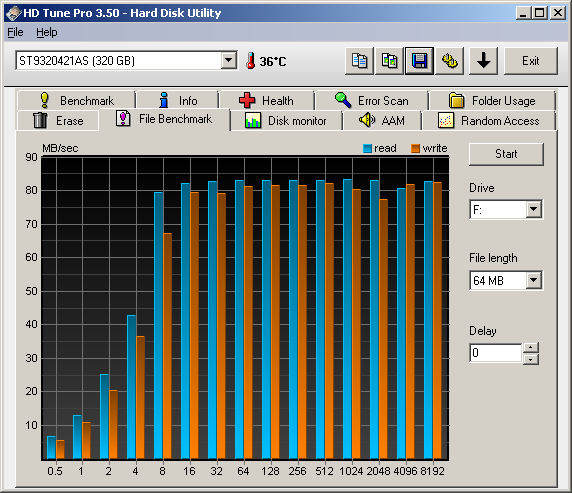This screenshot has height=493, width=572.
Task: Start the file benchmark
Action: pos(506,154)
